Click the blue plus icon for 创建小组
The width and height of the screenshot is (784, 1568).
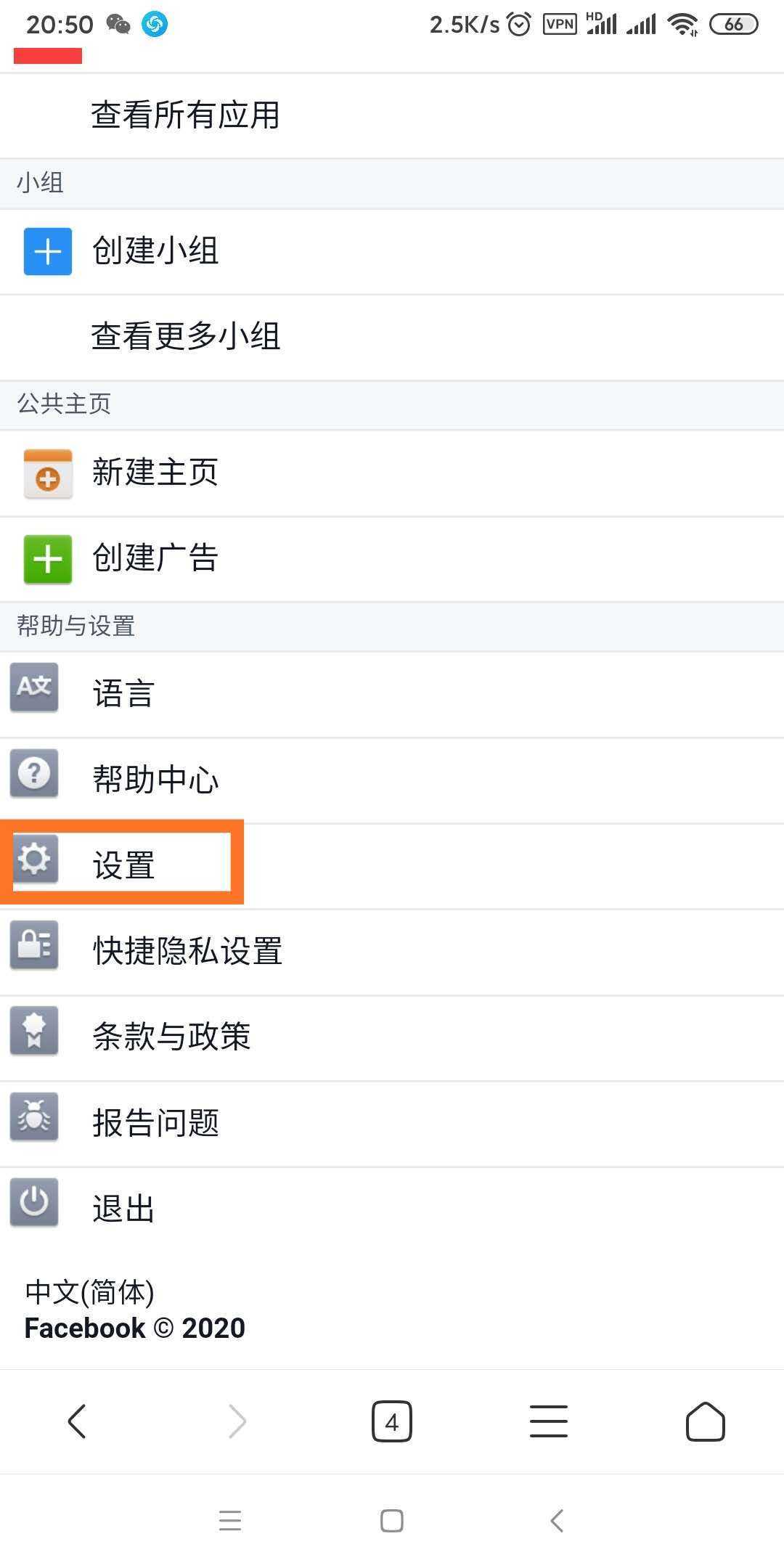(46, 250)
